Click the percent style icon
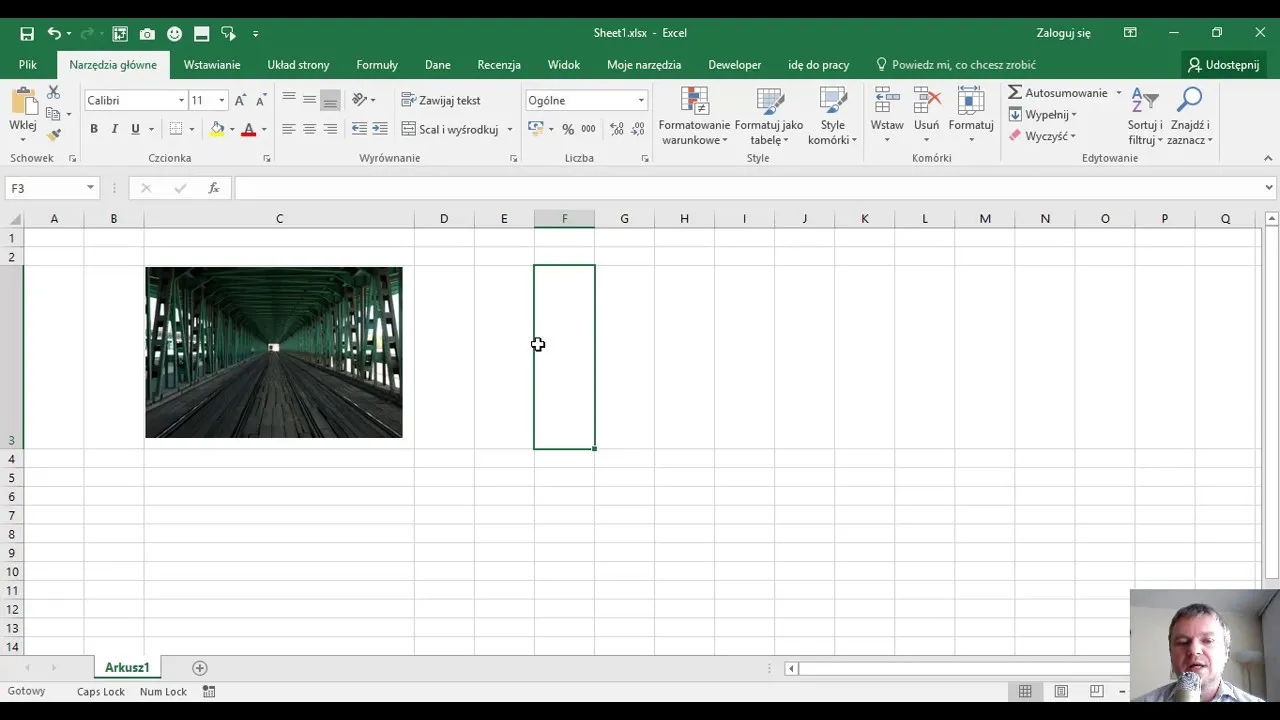This screenshot has width=1280, height=720. point(568,129)
